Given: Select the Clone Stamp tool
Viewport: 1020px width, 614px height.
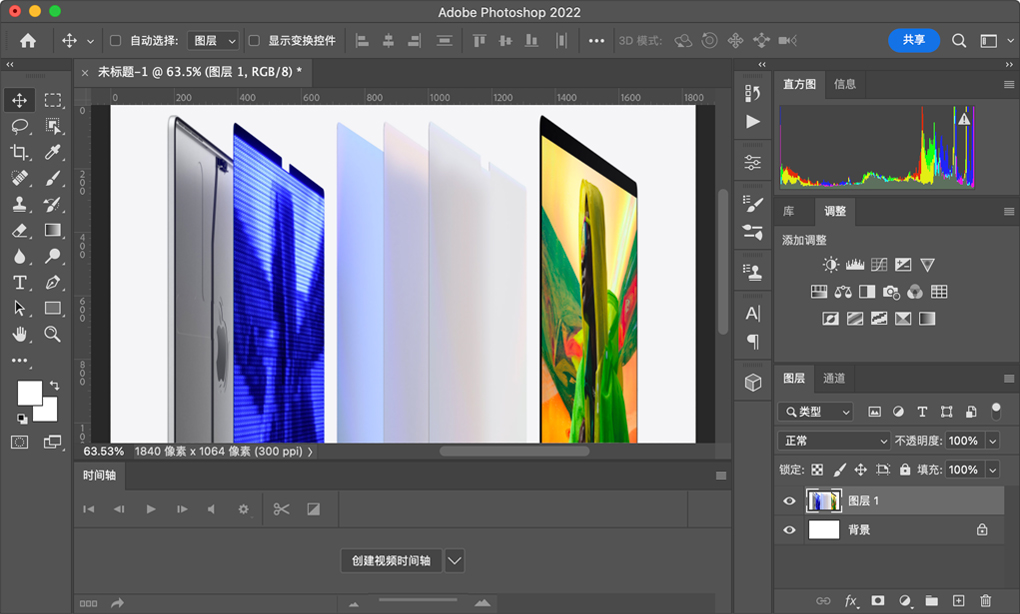Looking at the screenshot, I should (x=19, y=204).
